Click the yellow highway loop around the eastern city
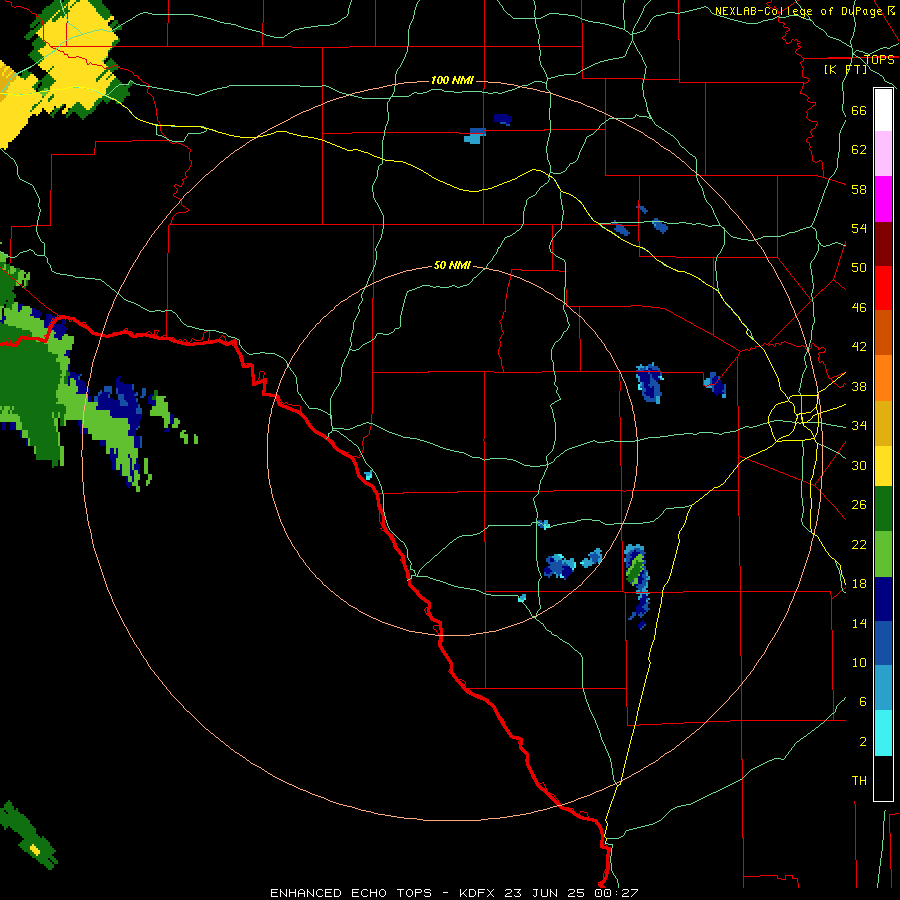This screenshot has width=900, height=900. coord(795,418)
